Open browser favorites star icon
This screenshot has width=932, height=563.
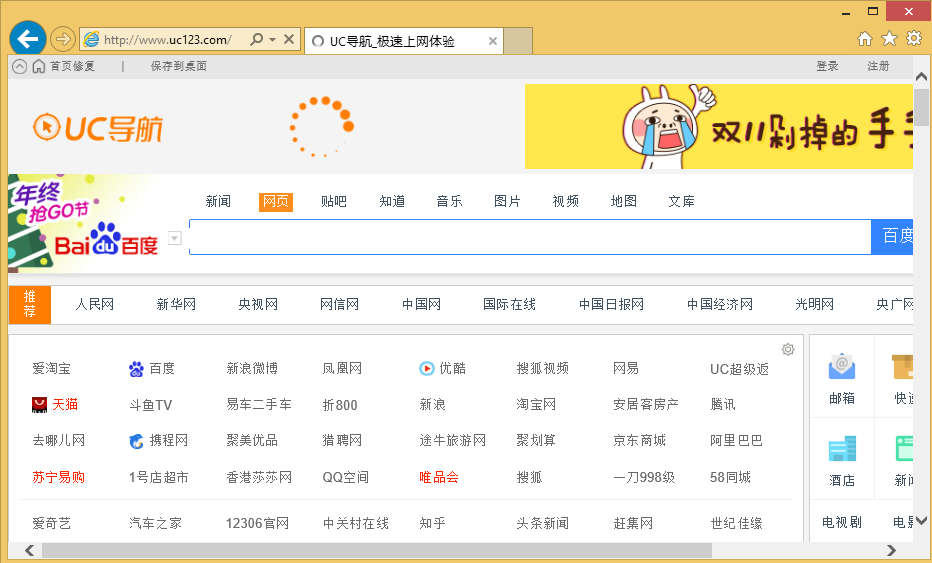pyautogui.click(x=889, y=39)
